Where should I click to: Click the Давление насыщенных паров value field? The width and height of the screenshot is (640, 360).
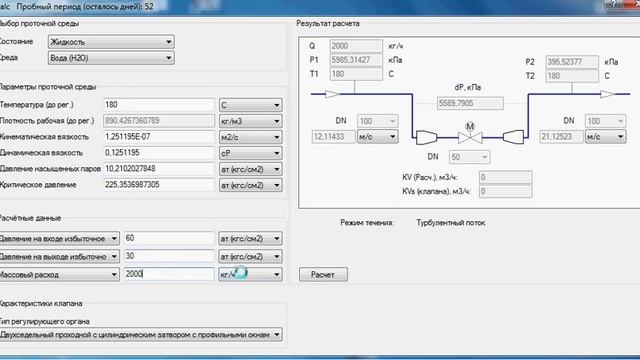coord(159,169)
